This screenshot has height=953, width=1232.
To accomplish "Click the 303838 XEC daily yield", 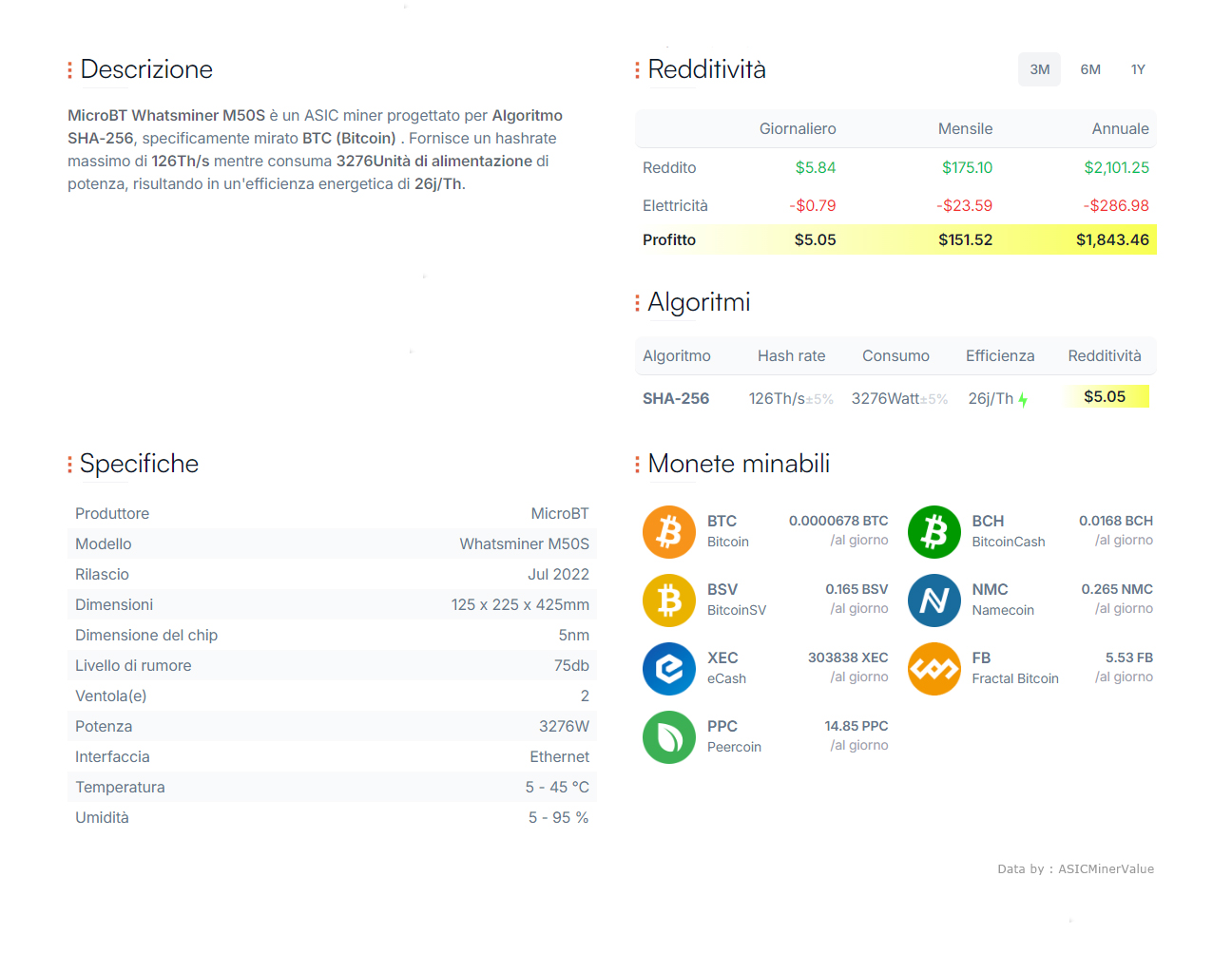I will click(x=848, y=658).
